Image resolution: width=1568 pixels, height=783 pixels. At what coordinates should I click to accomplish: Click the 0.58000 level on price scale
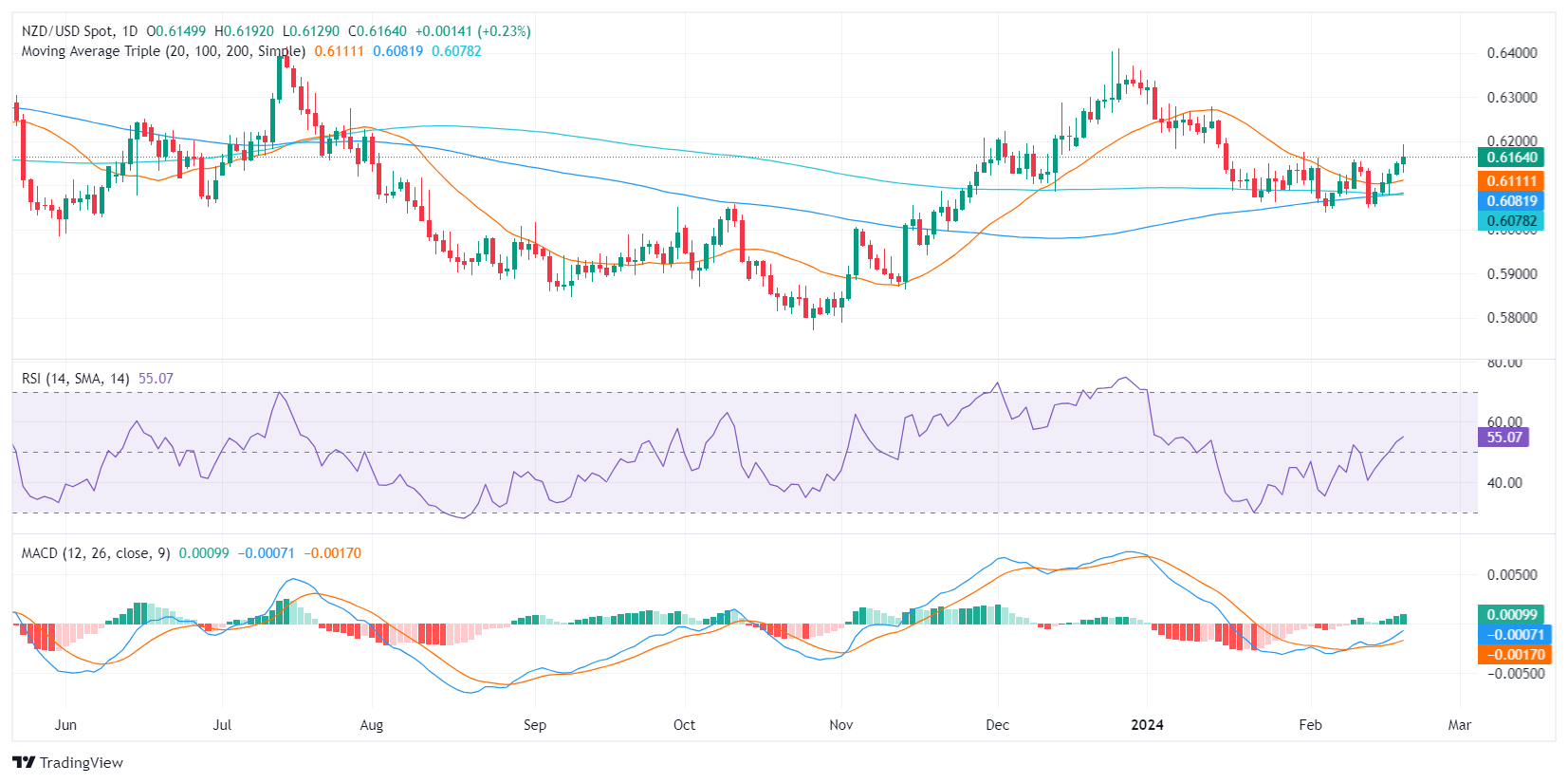[1511, 318]
